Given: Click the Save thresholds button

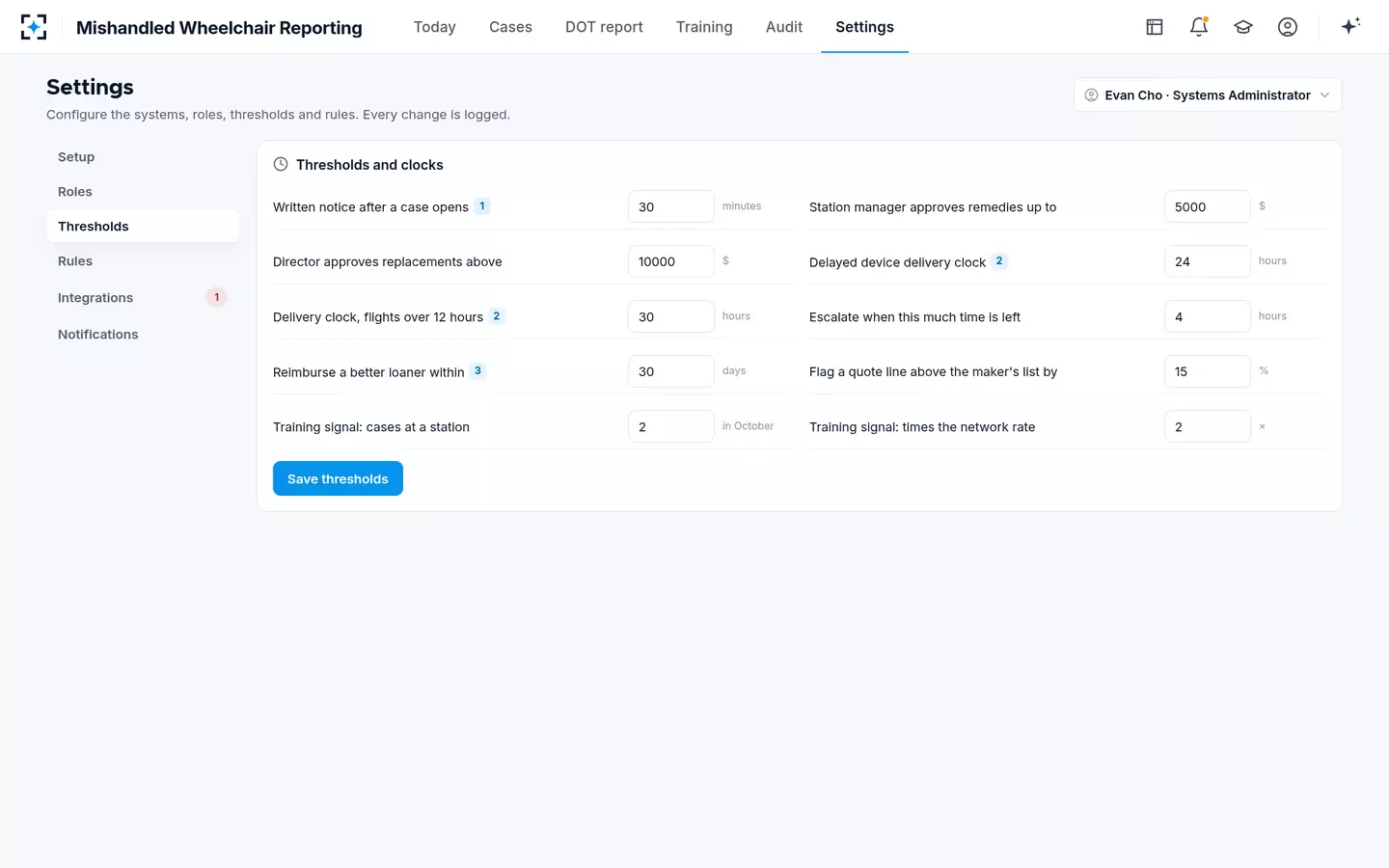Looking at the screenshot, I should click(338, 478).
